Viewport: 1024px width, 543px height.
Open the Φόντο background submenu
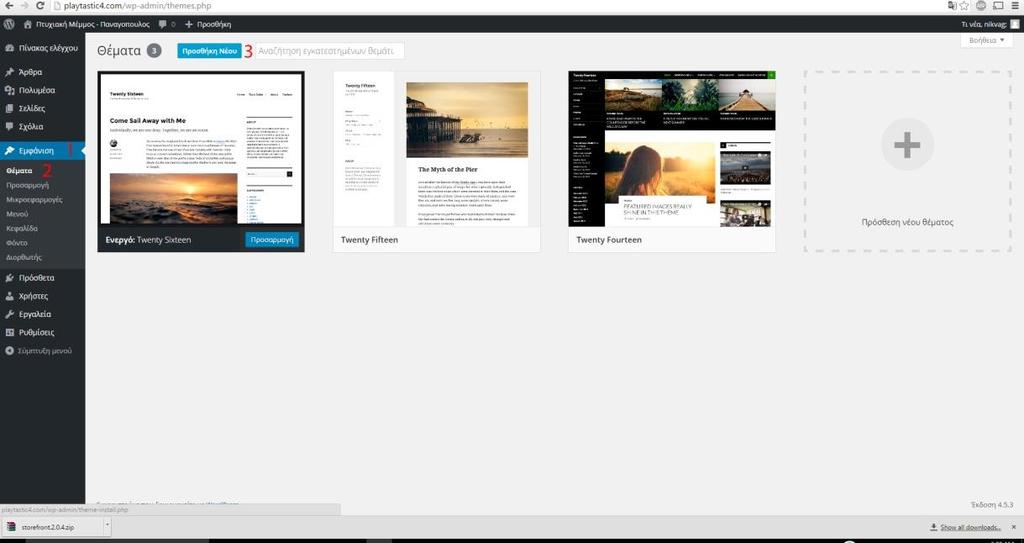(x=16, y=242)
